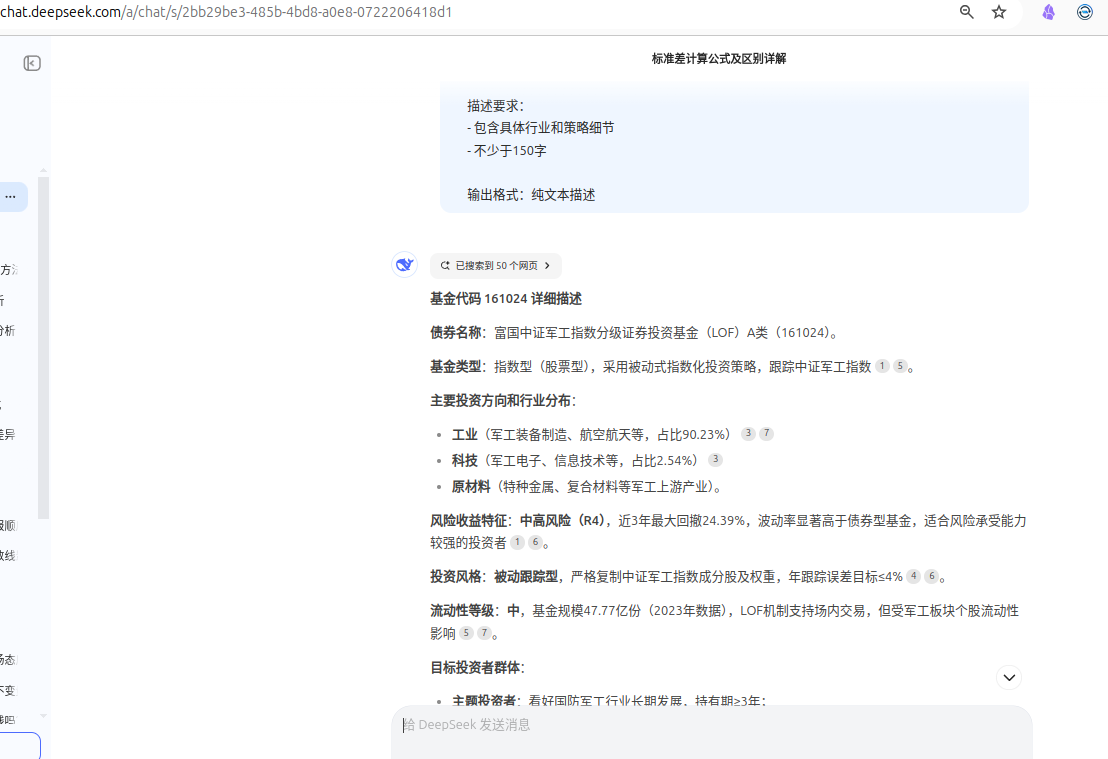
Task: Open citation 7 after 占比90.23%
Action: click(x=766, y=434)
